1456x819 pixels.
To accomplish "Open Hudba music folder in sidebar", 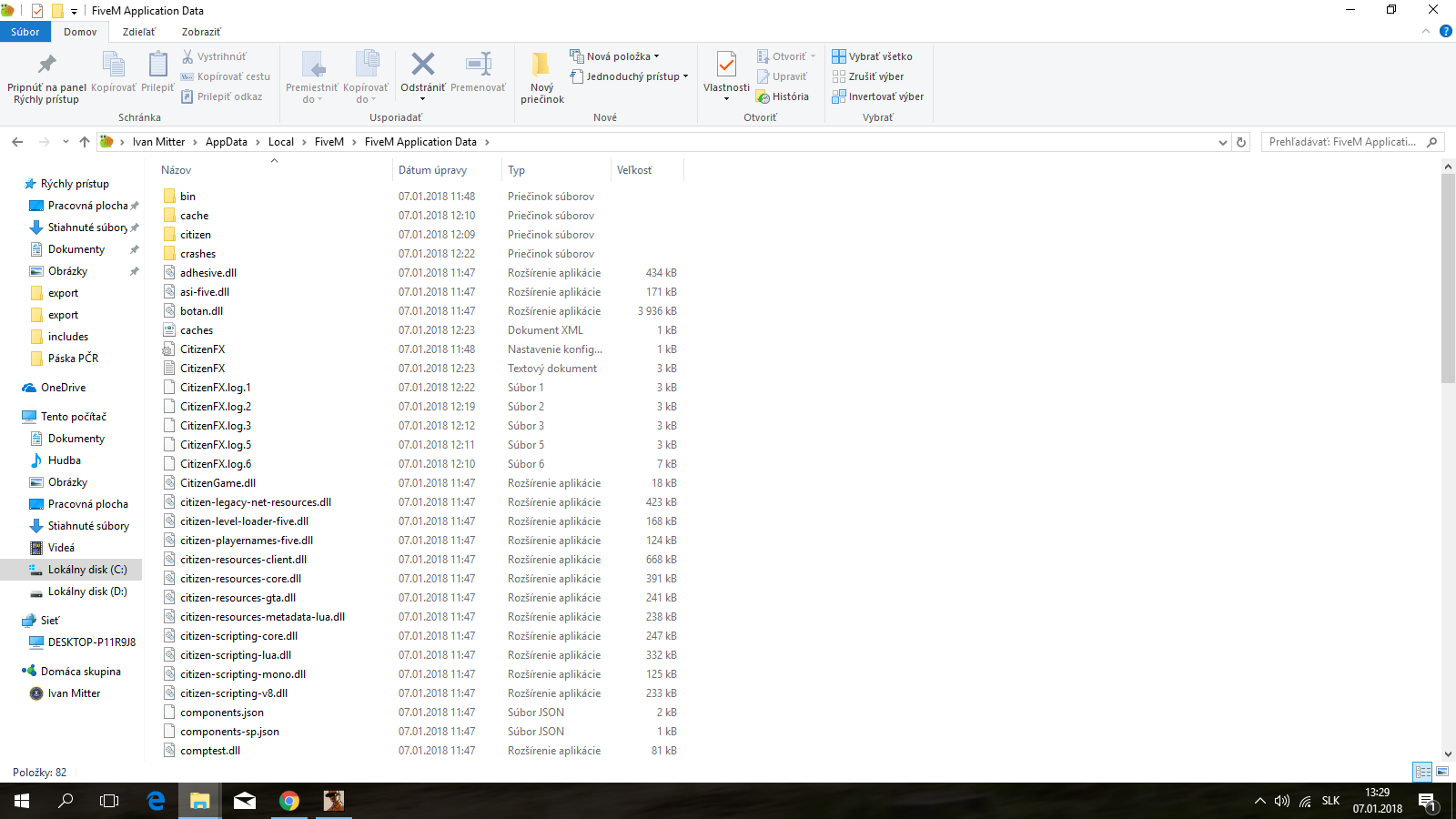I will [x=64, y=460].
